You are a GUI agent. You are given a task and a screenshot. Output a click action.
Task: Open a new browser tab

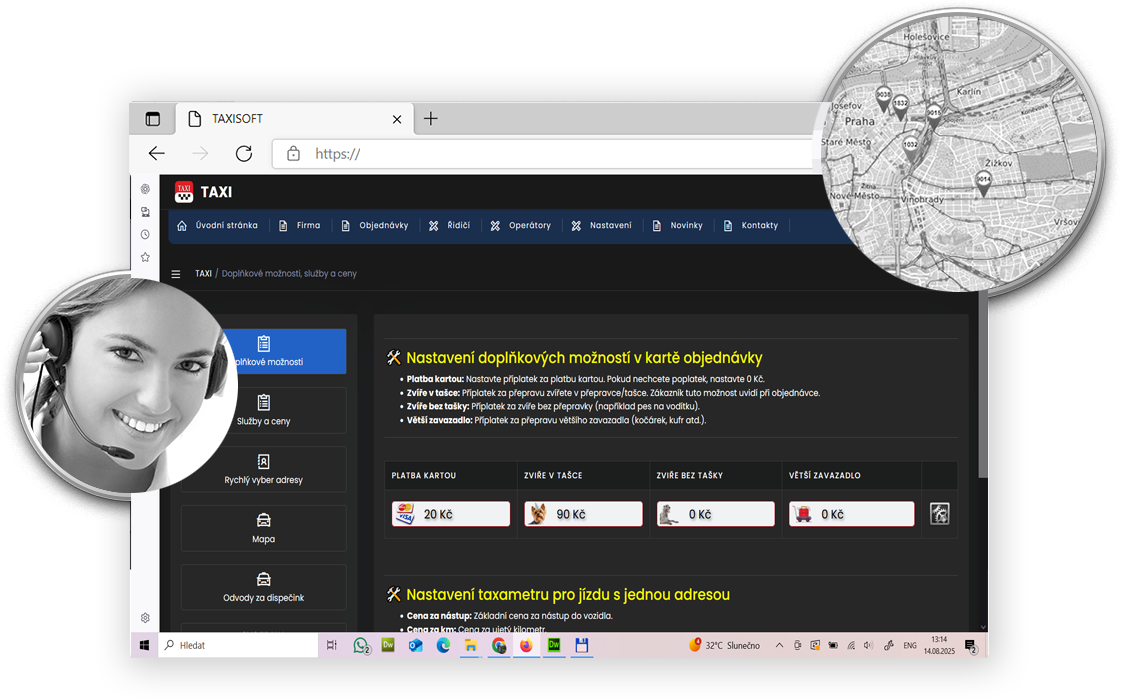coord(430,119)
